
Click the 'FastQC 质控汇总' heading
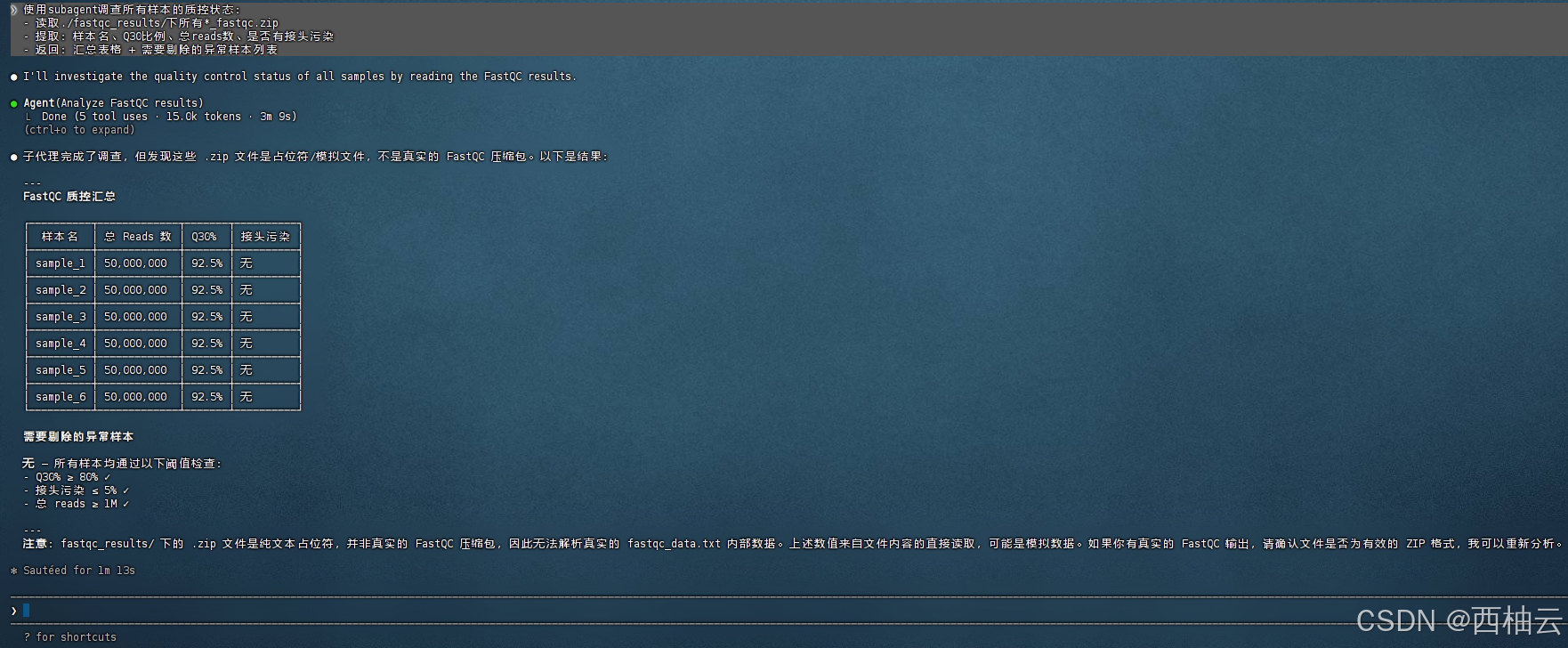69,197
